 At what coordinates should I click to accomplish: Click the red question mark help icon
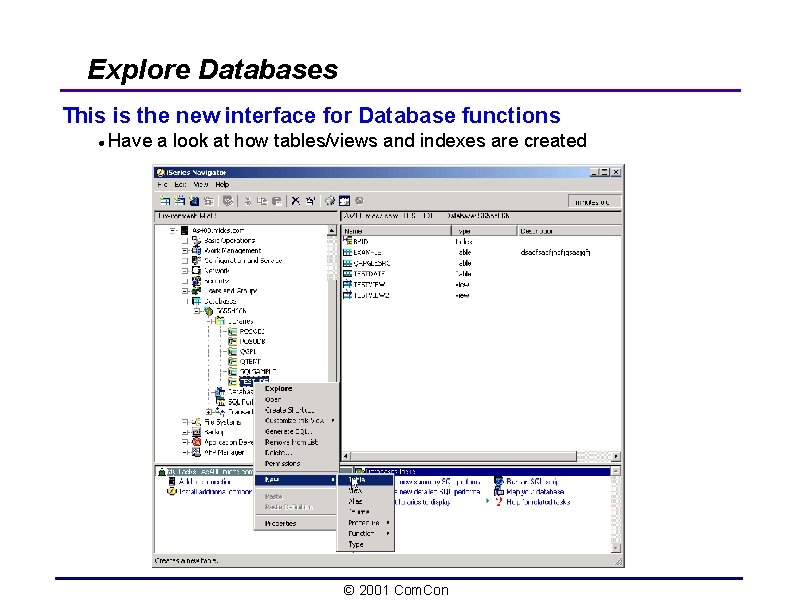pos(499,502)
